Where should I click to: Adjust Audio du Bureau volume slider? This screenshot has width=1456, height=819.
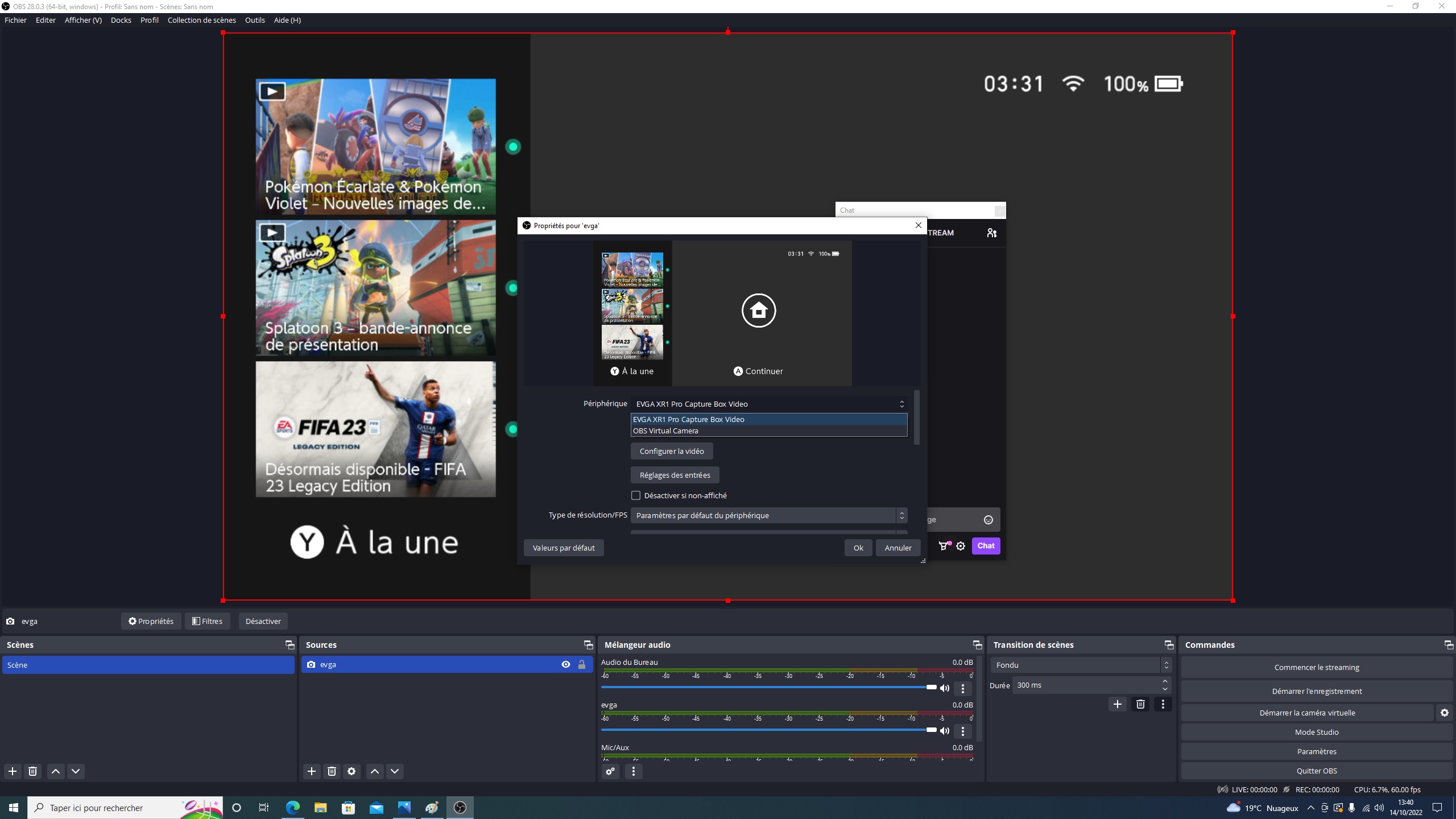click(x=769, y=687)
